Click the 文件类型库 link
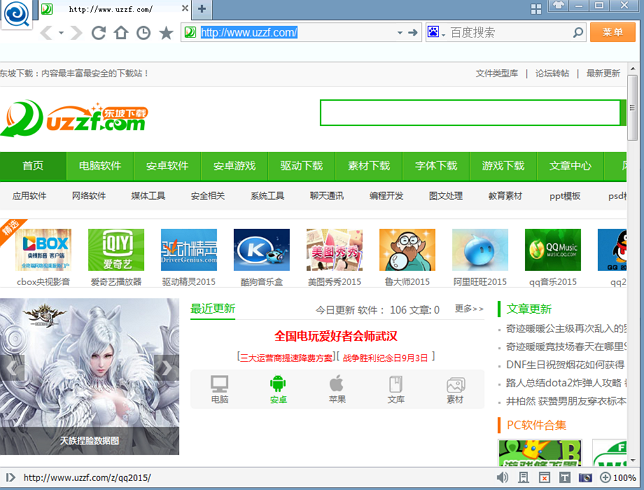The height and width of the screenshot is (490, 644). 497,73
